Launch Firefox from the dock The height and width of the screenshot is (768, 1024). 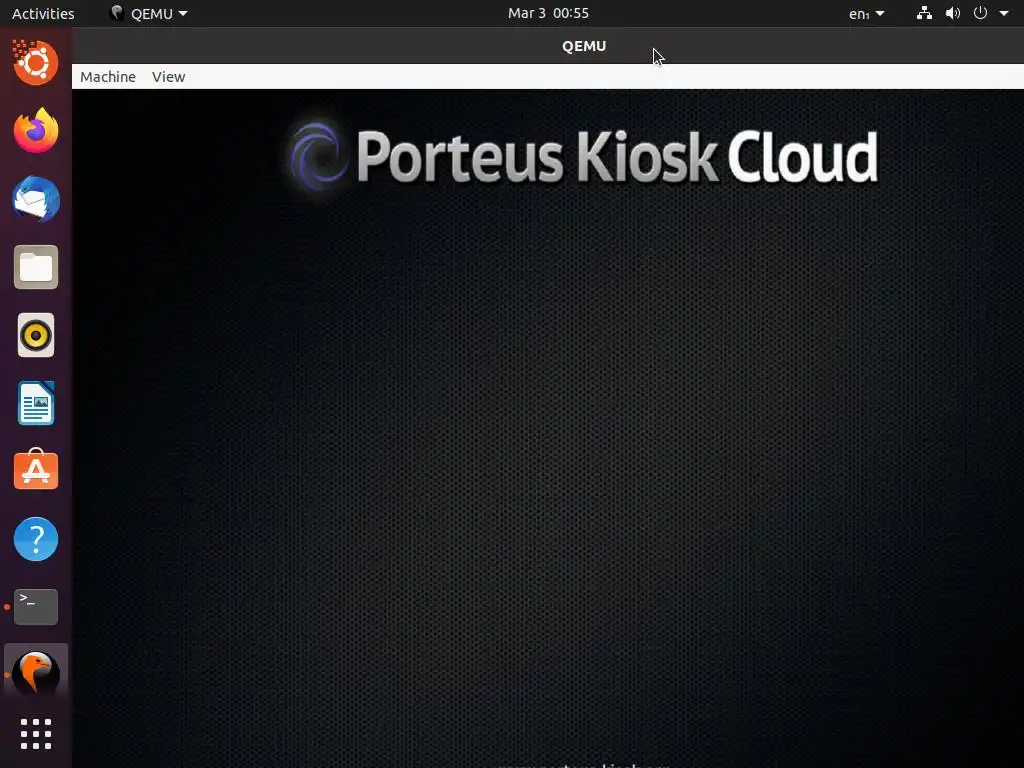[x=36, y=131]
